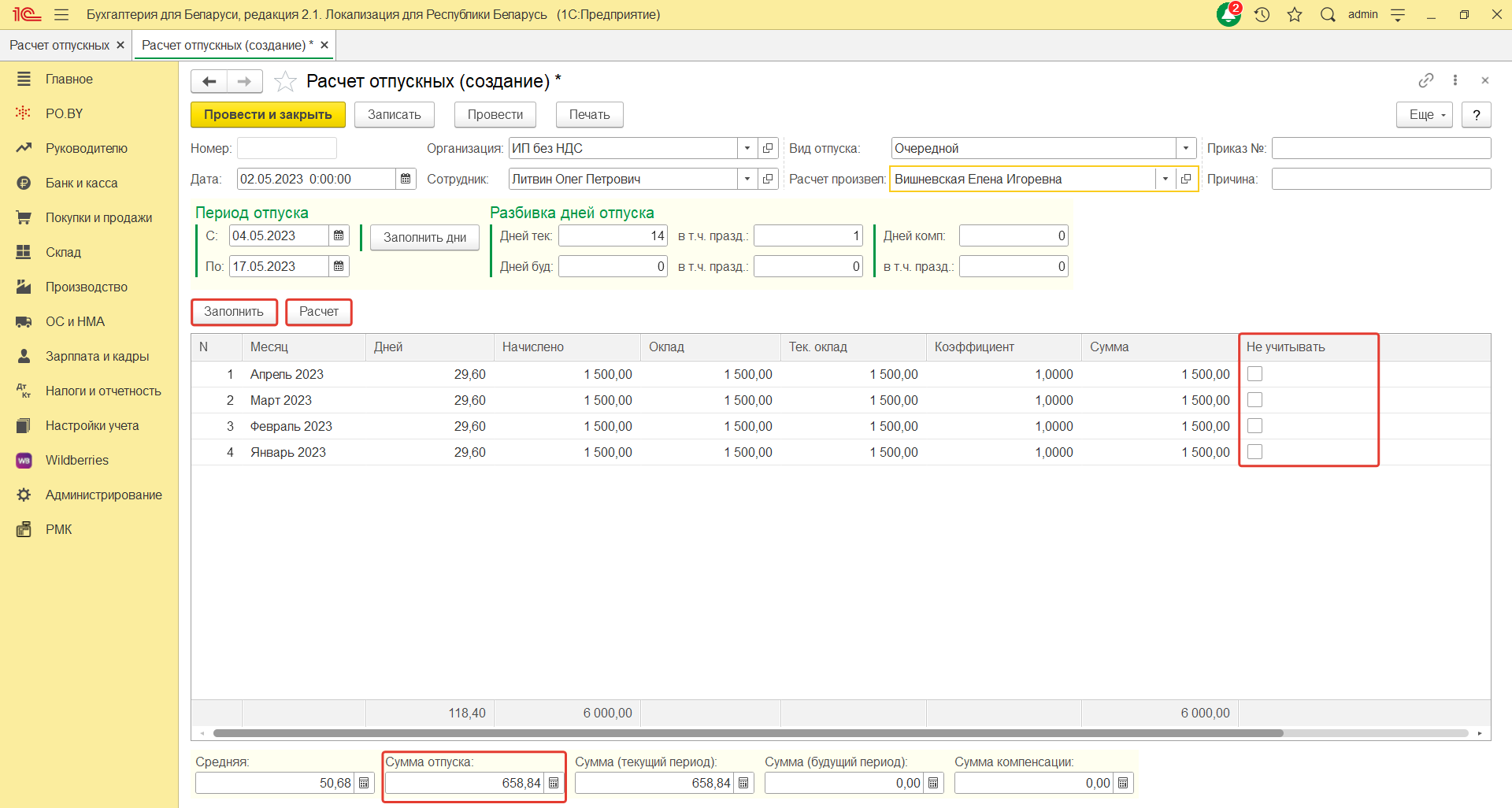This screenshot has height=808, width=1512.
Task: Open the Еще dropdown menu
Action: [1424, 115]
